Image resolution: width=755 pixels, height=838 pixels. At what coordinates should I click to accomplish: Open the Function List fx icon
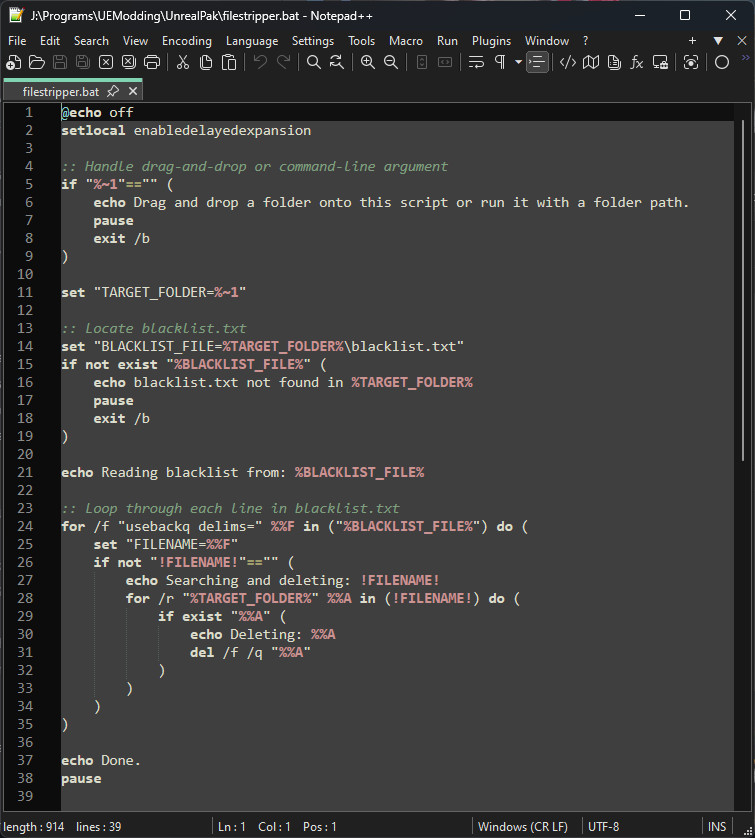click(x=637, y=62)
